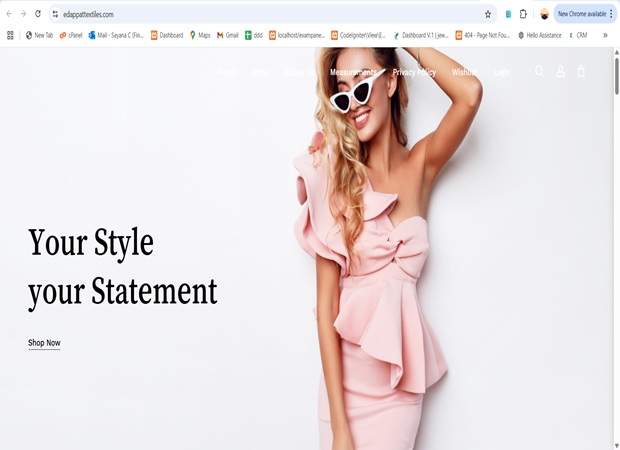Image resolution: width=620 pixels, height=450 pixels.
Task: Reload the page with the refresh icon
Action: [x=38, y=14]
